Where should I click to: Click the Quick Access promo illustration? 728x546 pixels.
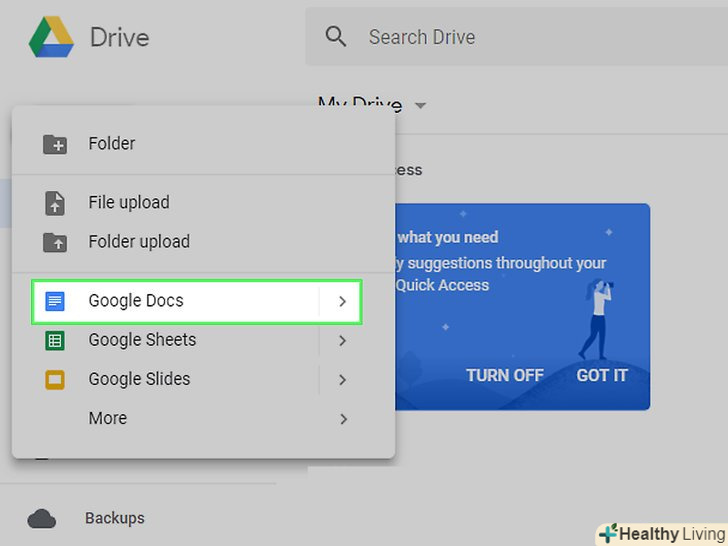point(598,319)
